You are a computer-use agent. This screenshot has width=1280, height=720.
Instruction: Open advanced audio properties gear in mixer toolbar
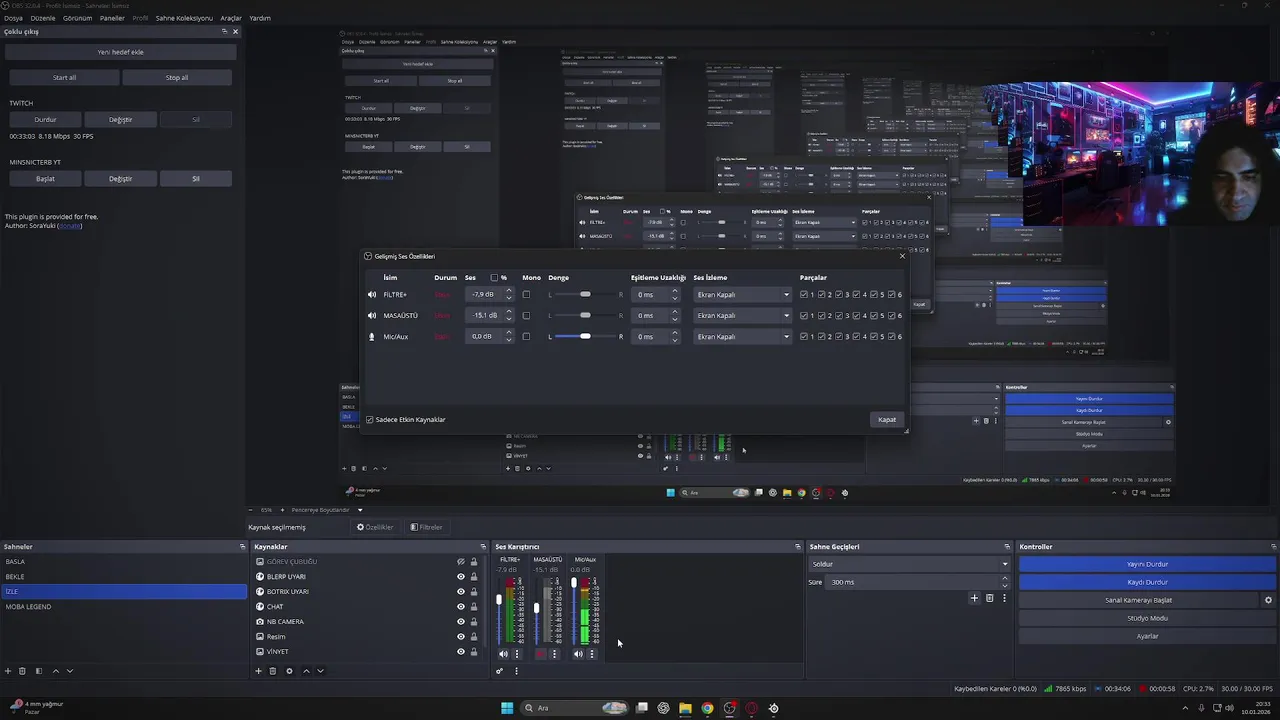(x=499, y=671)
